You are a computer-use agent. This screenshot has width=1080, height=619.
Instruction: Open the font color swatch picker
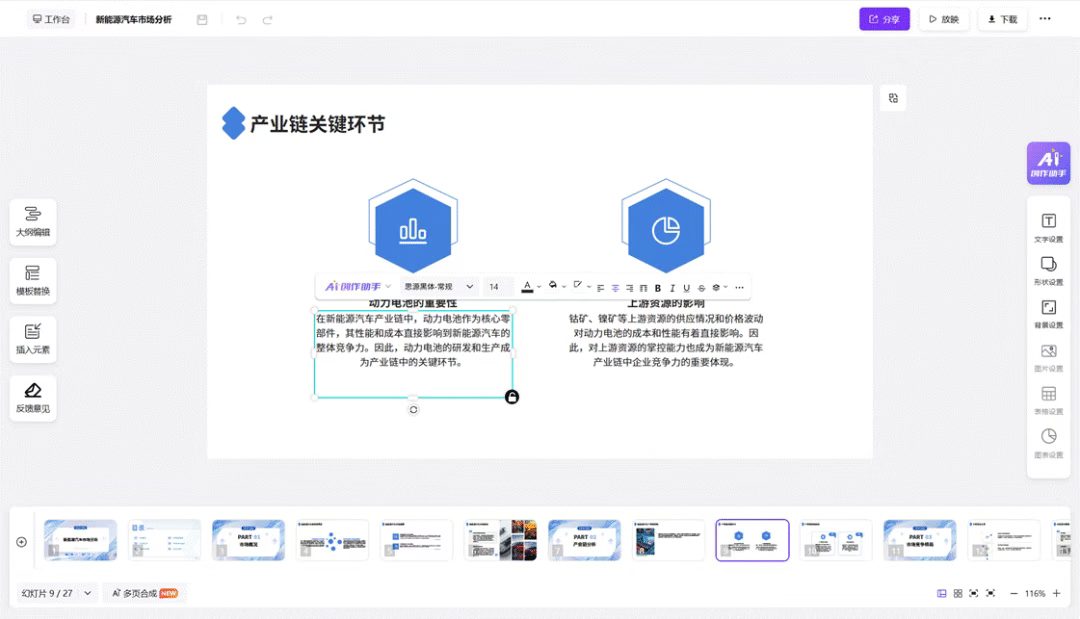point(529,287)
